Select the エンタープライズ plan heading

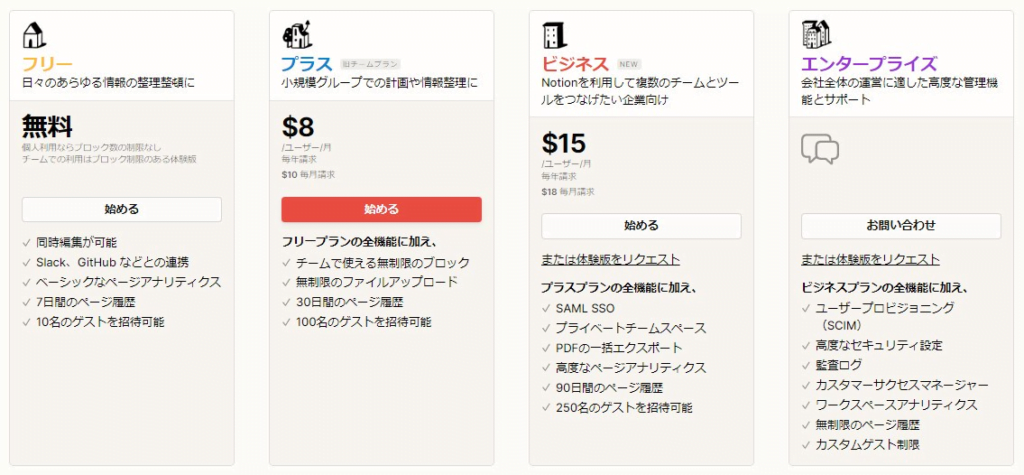tap(869, 64)
